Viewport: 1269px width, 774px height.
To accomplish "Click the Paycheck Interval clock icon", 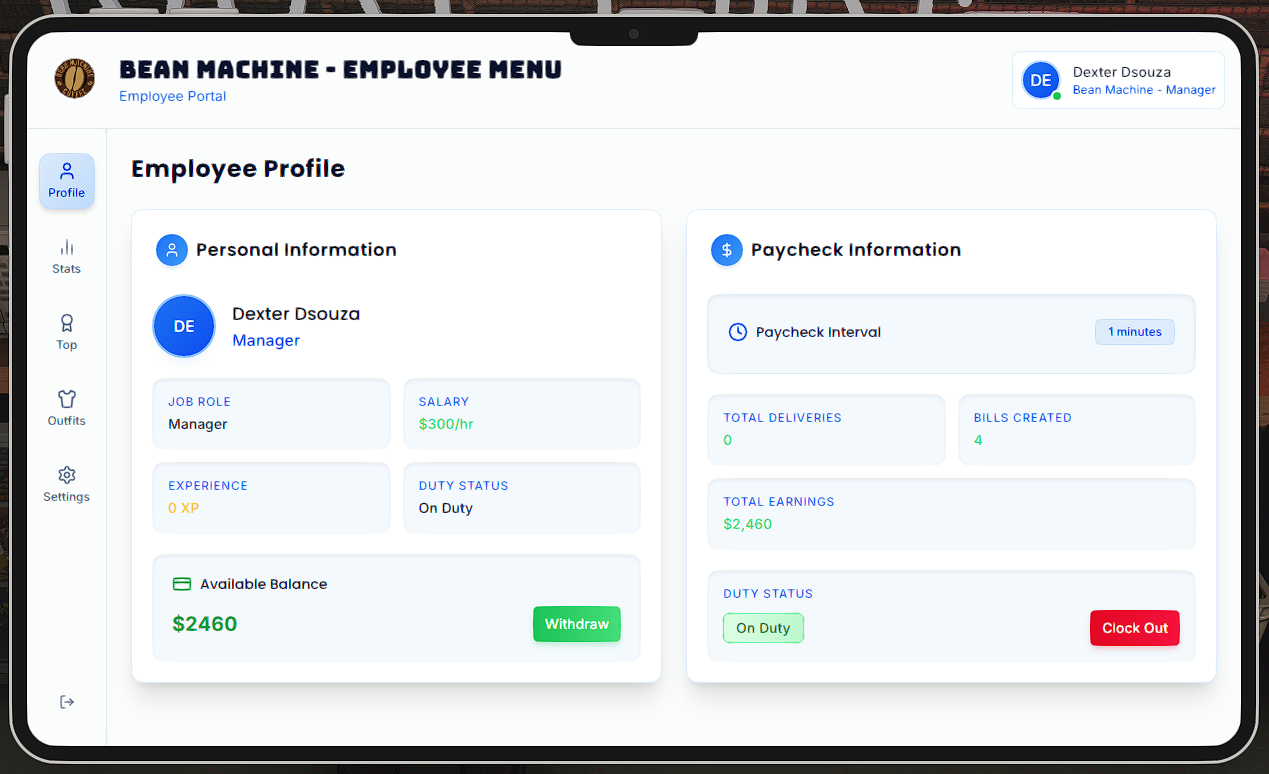I will click(x=738, y=332).
